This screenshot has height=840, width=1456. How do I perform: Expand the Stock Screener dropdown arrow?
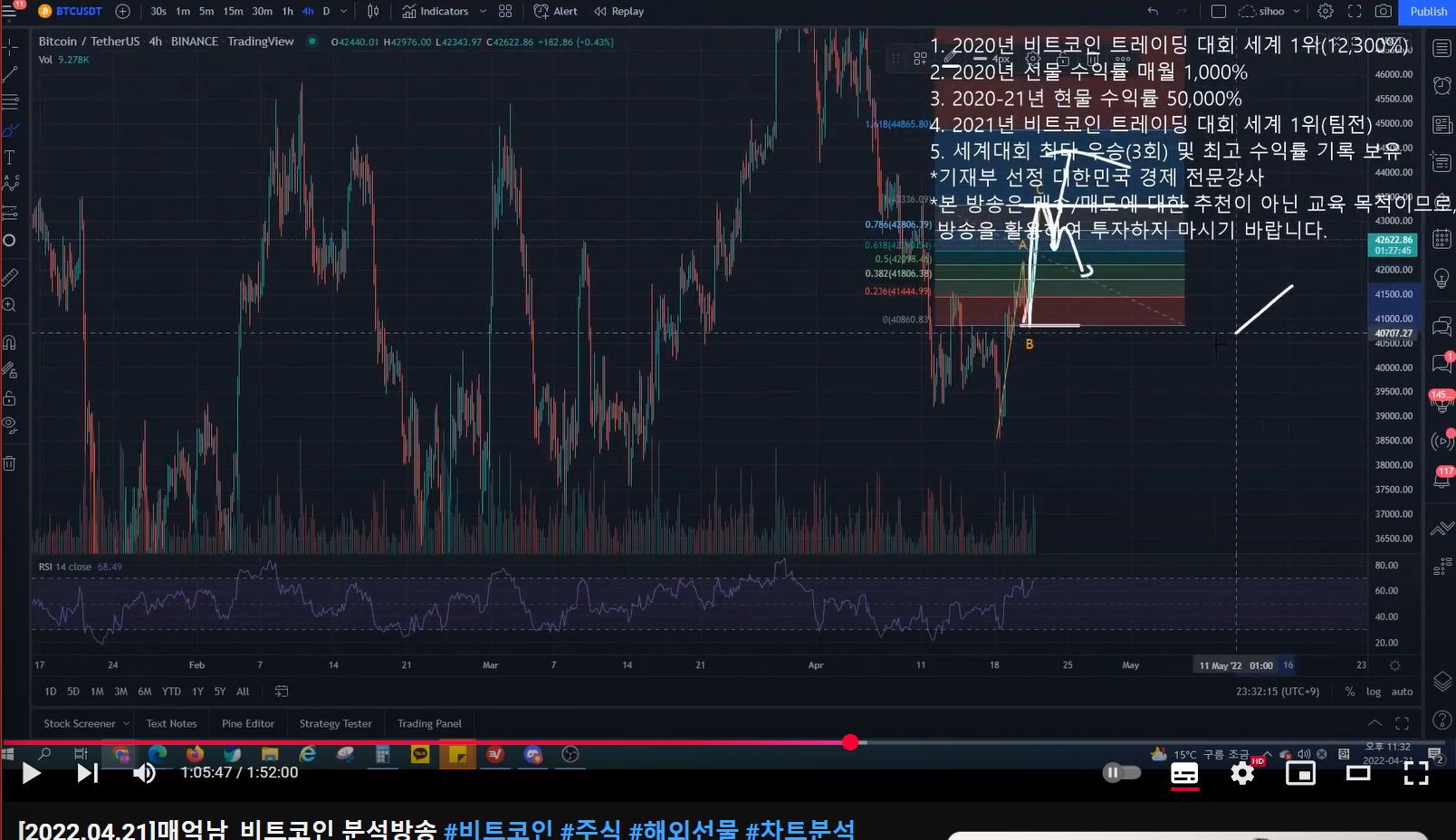coord(126,723)
